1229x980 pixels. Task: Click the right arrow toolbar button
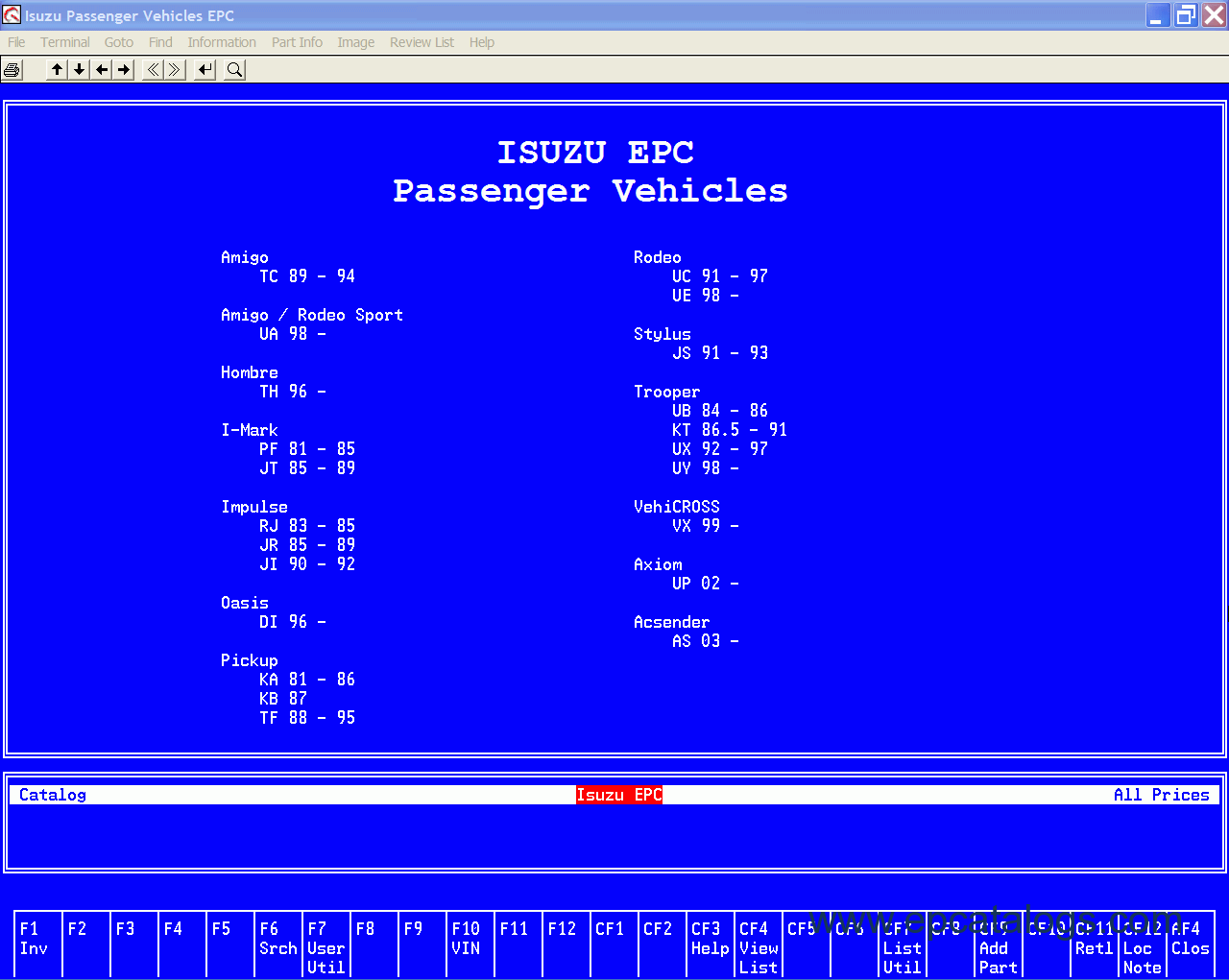tap(124, 69)
